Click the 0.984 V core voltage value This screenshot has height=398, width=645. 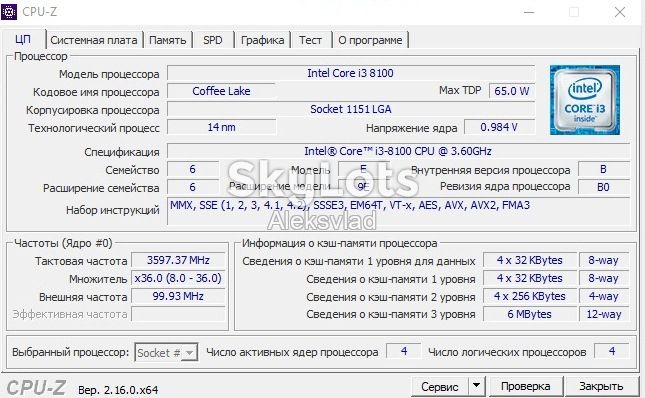click(499, 127)
